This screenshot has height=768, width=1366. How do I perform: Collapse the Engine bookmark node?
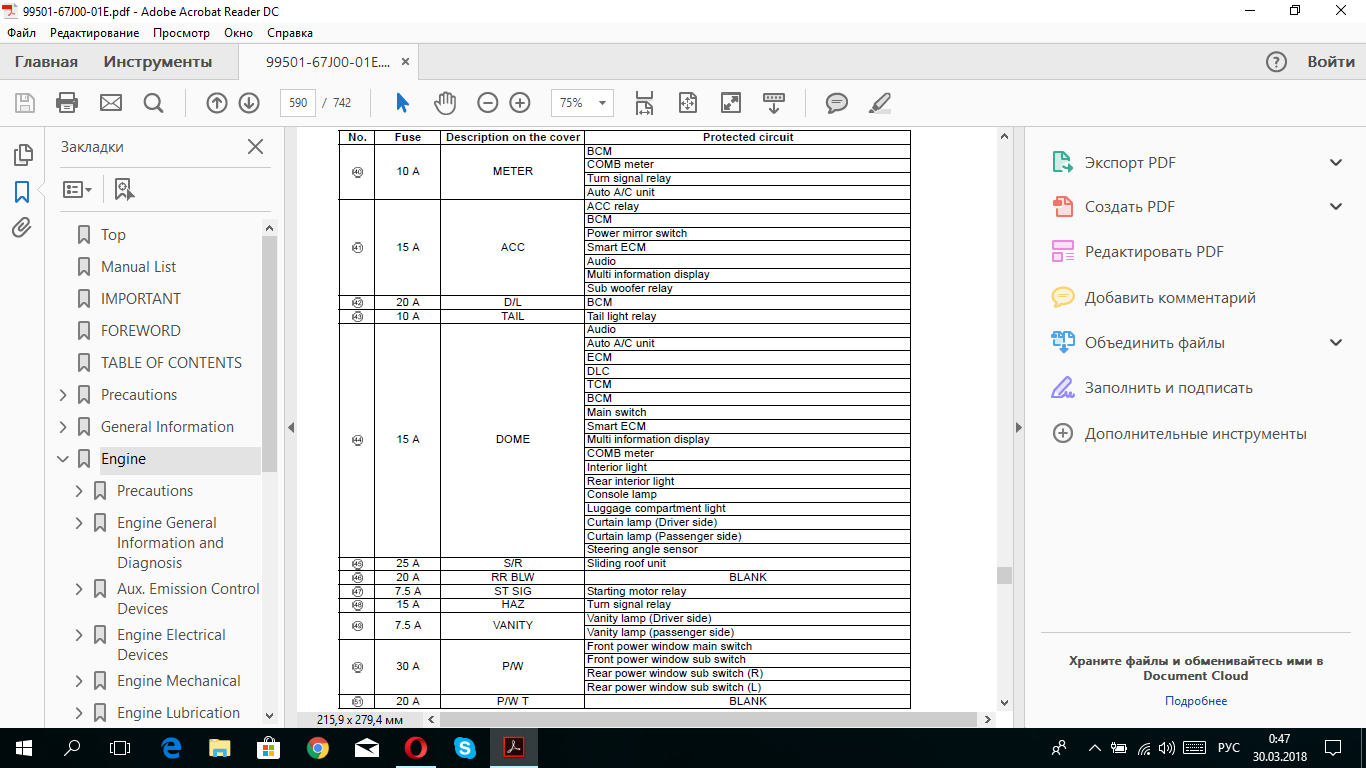pos(64,459)
